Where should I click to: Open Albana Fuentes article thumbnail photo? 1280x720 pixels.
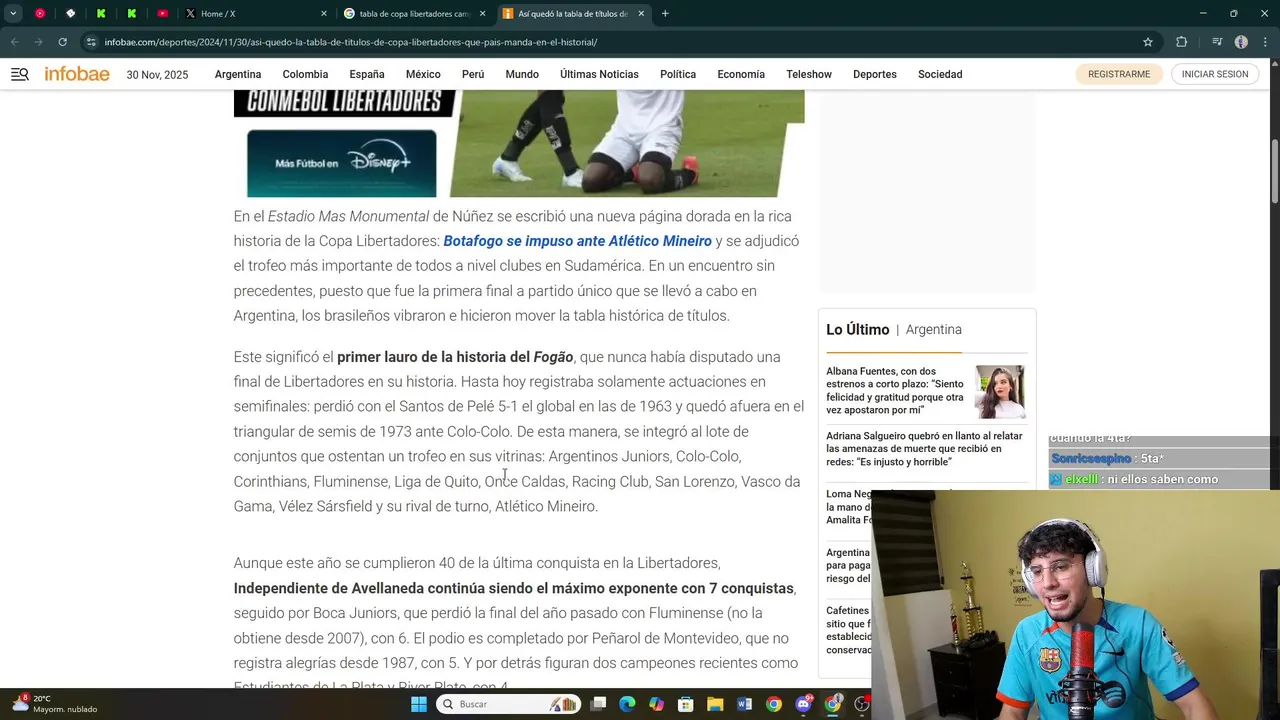(x=1000, y=391)
